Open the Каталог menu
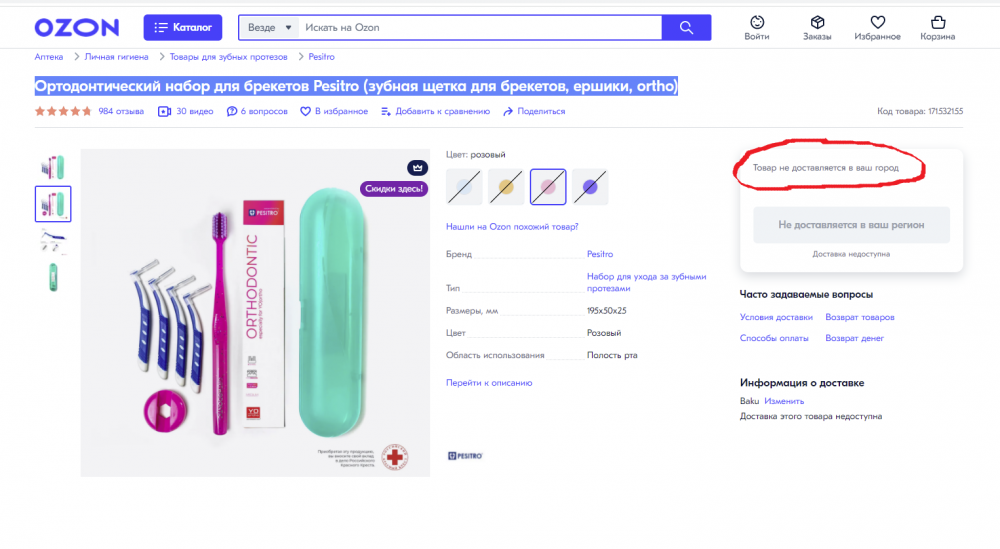 point(183,27)
